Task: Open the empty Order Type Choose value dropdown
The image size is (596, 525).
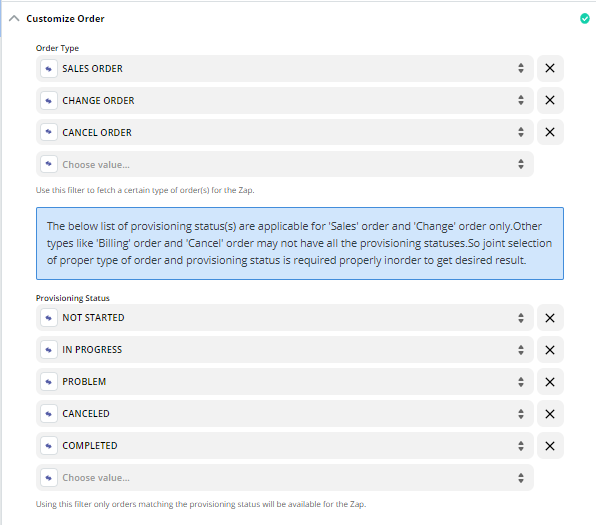Action: pyautogui.click(x=285, y=164)
